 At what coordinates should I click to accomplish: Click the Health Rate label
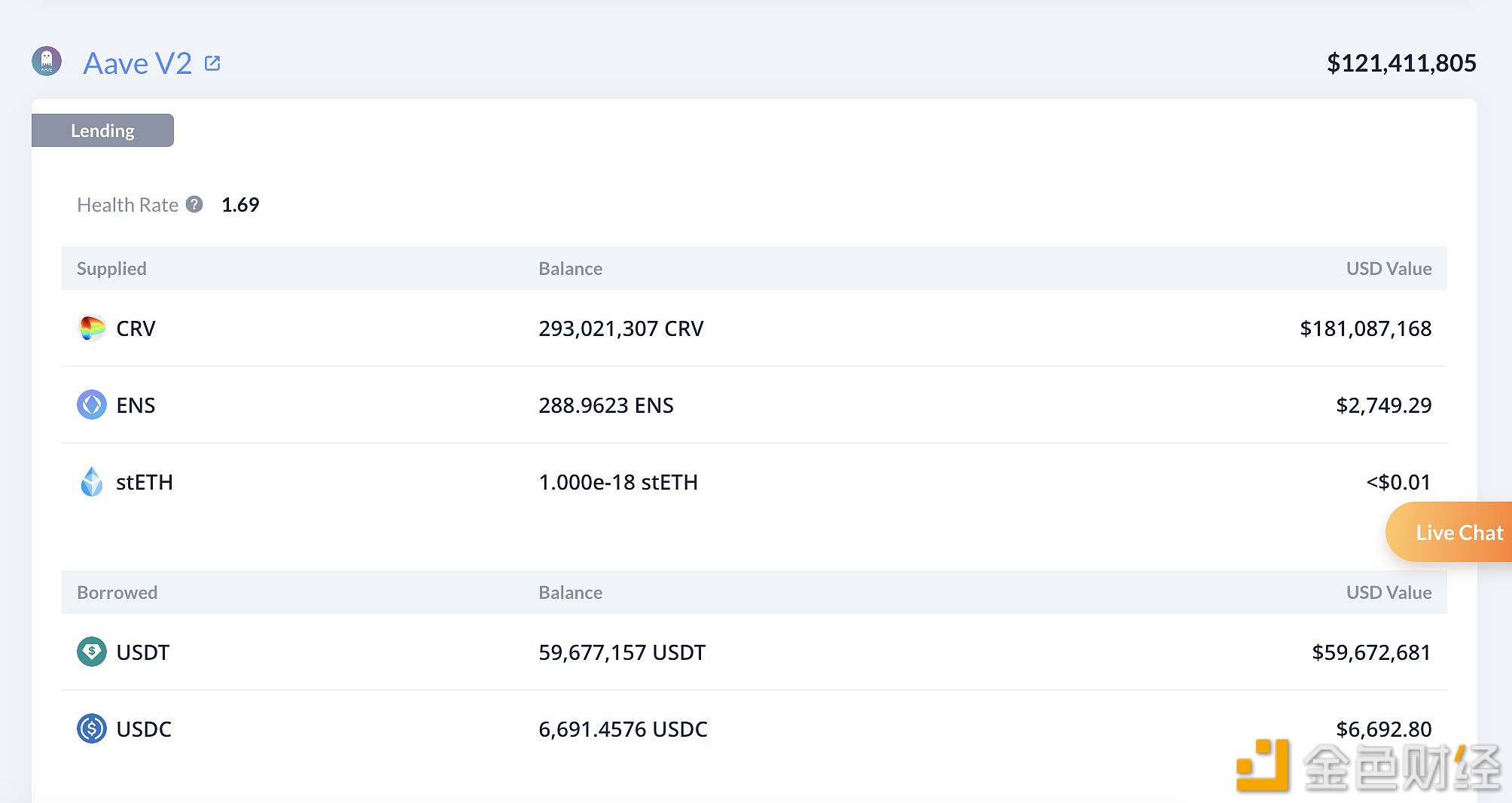(x=127, y=205)
